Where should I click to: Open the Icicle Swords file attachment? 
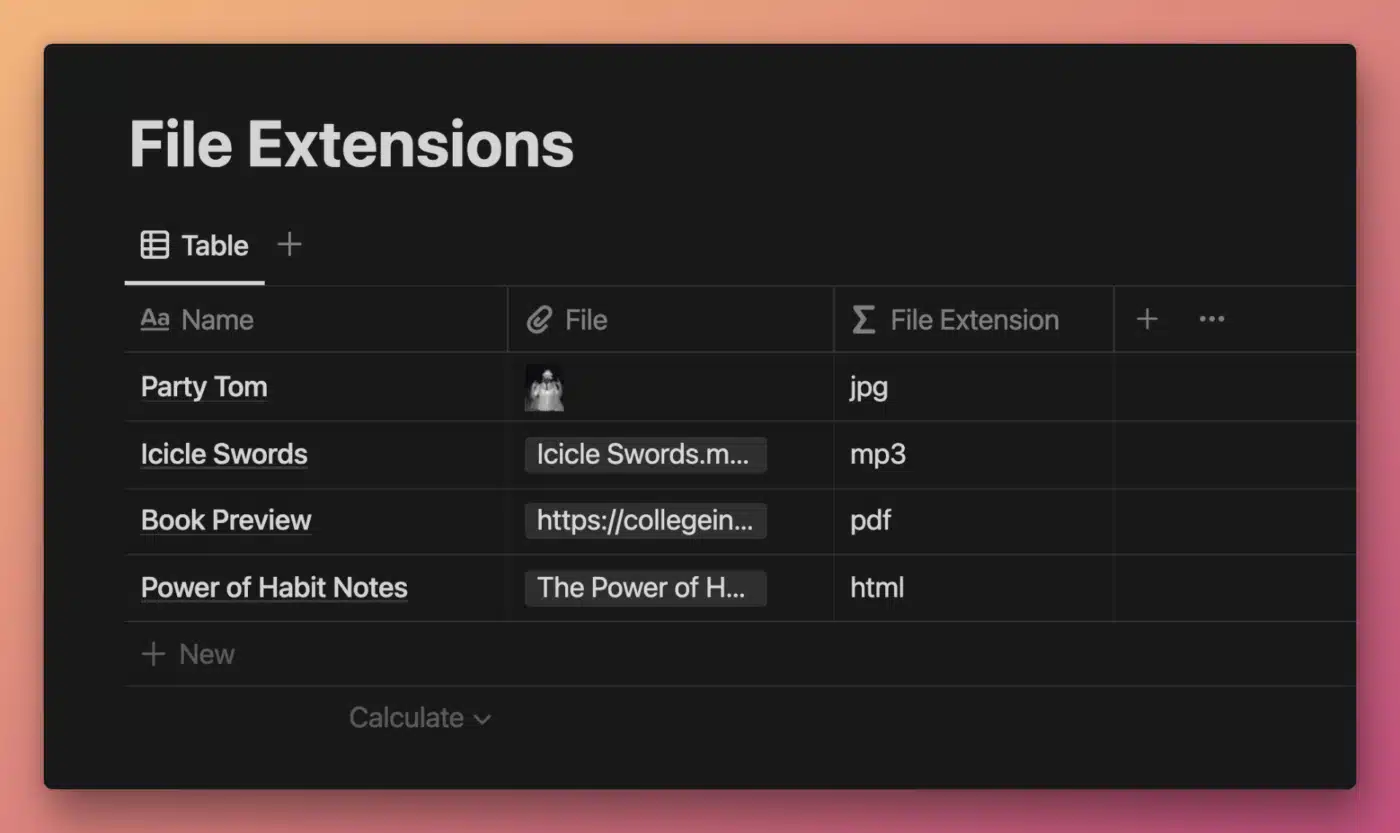[x=645, y=454]
